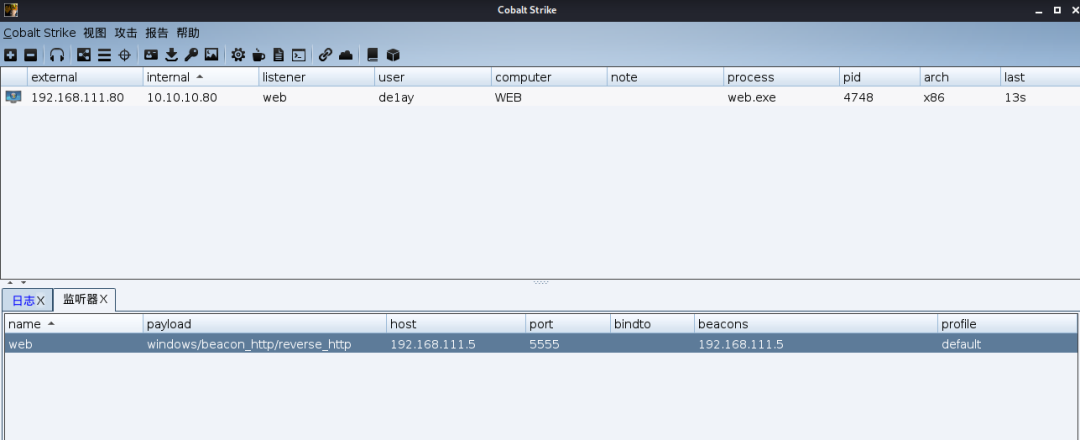Collapse bottom pane with split down arrow
1080x440 pixels.
[x=23, y=282]
